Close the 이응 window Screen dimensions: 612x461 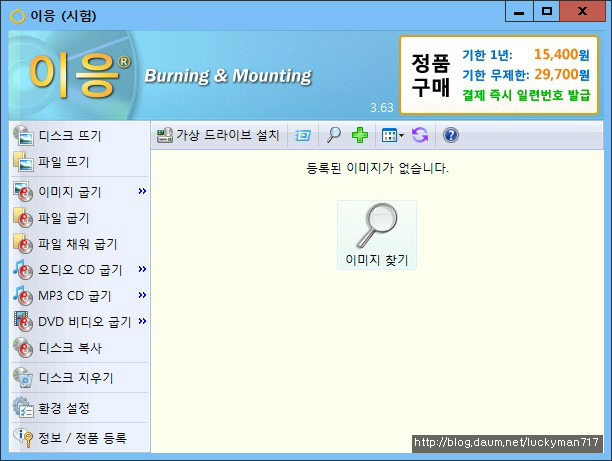tap(582, 11)
